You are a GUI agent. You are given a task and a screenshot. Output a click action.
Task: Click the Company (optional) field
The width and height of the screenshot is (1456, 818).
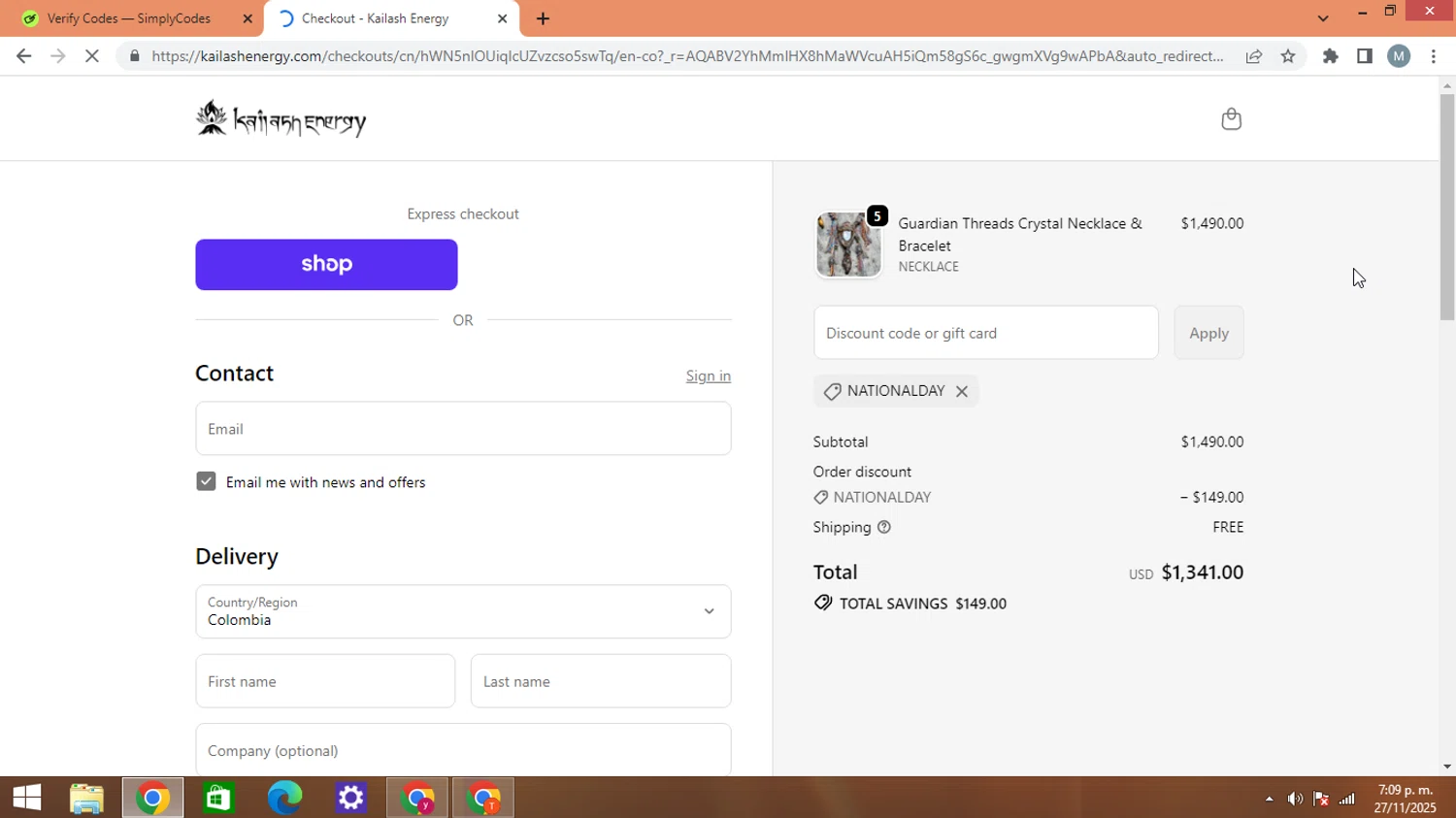point(463,750)
